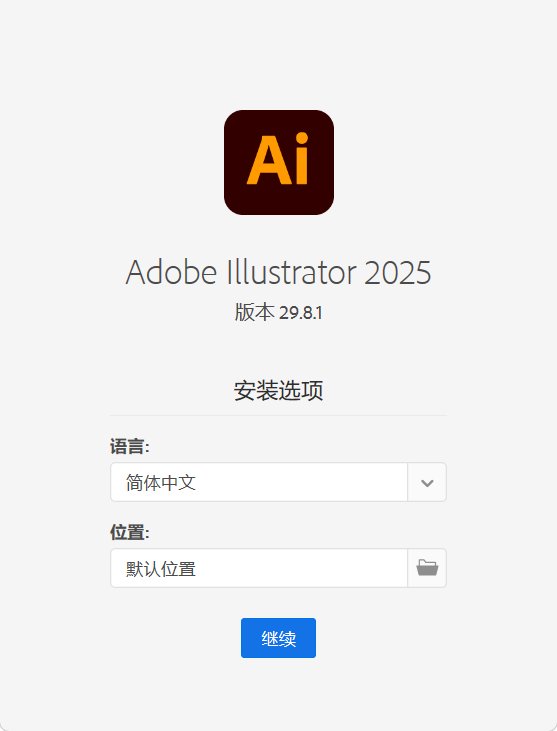Select the 简体中文 language combo box
This screenshot has width=557, height=731.
pos(278,483)
